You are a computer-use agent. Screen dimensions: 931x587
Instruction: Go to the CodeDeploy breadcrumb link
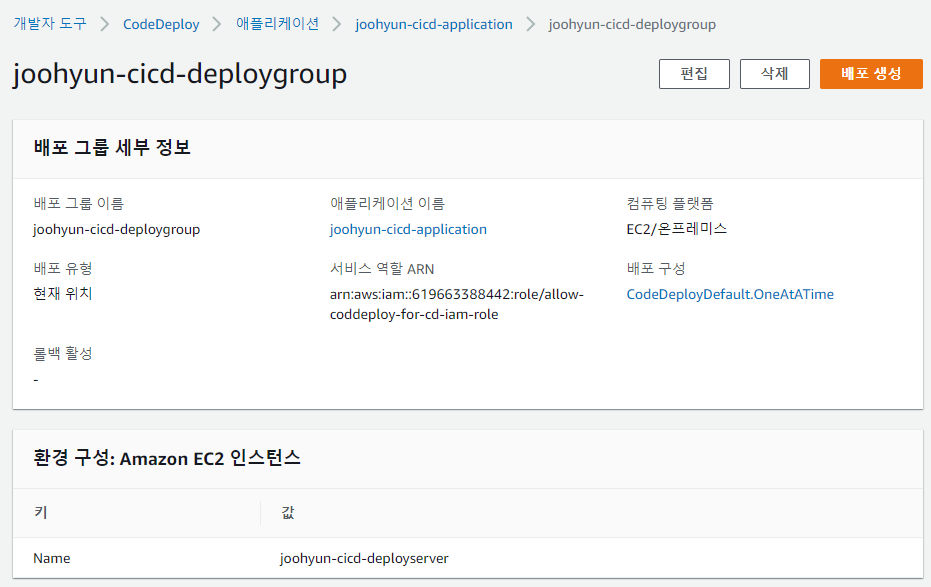click(161, 24)
